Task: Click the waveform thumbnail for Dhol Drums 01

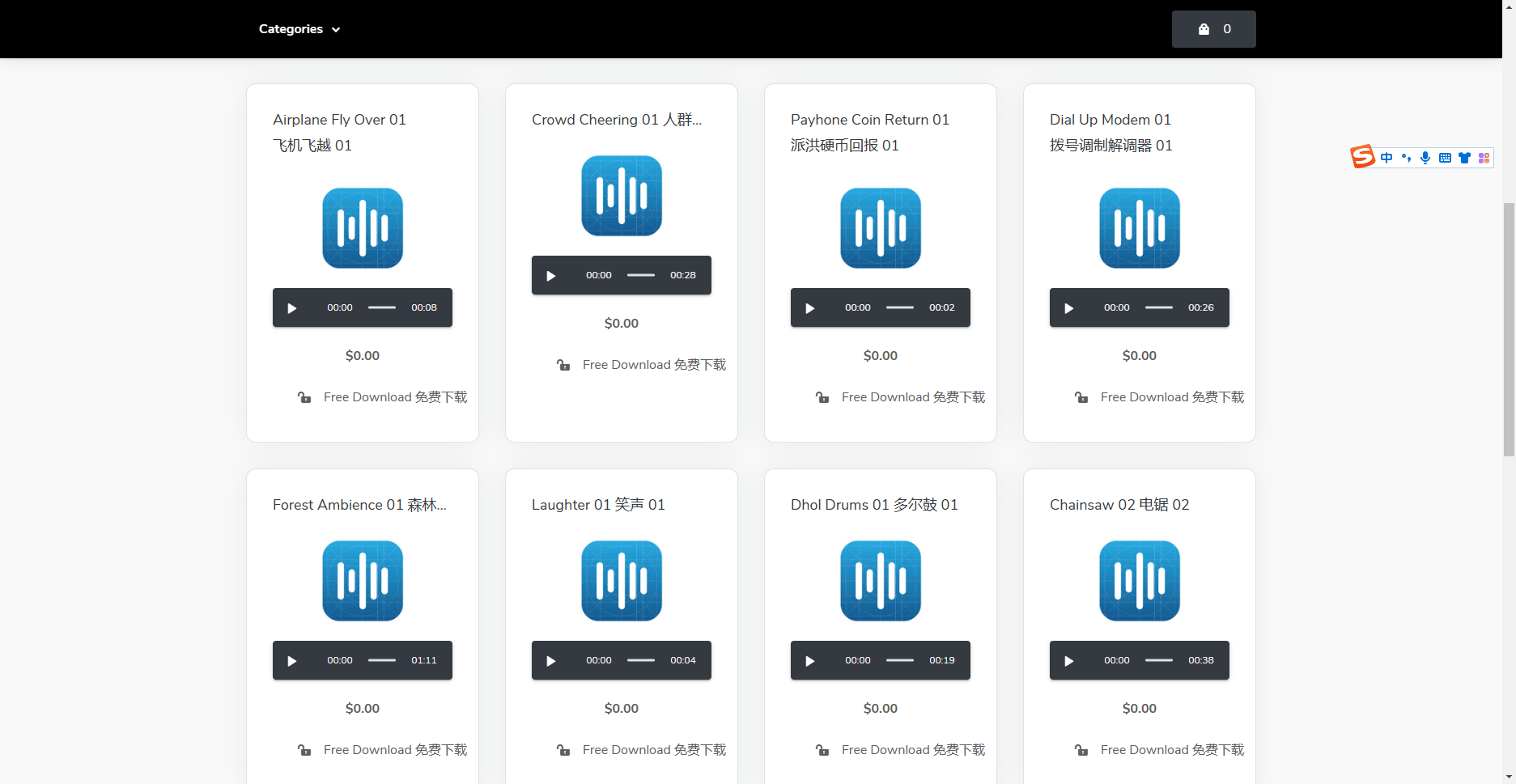Action: pyautogui.click(x=880, y=581)
